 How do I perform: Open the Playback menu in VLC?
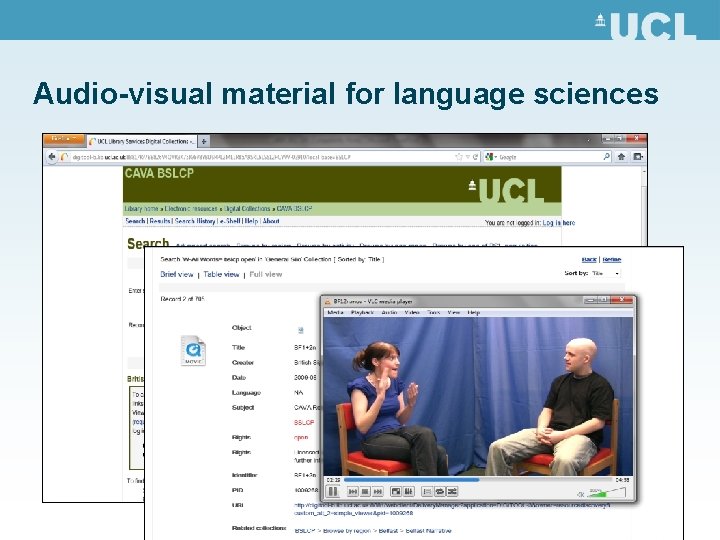362,312
